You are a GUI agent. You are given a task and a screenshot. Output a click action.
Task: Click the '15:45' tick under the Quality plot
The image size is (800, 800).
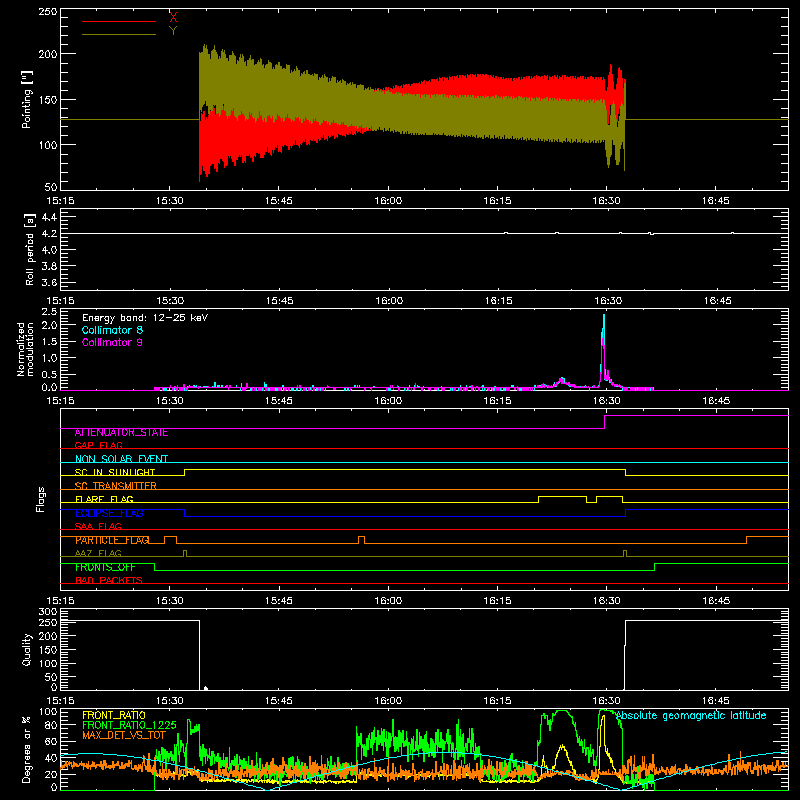(279, 701)
